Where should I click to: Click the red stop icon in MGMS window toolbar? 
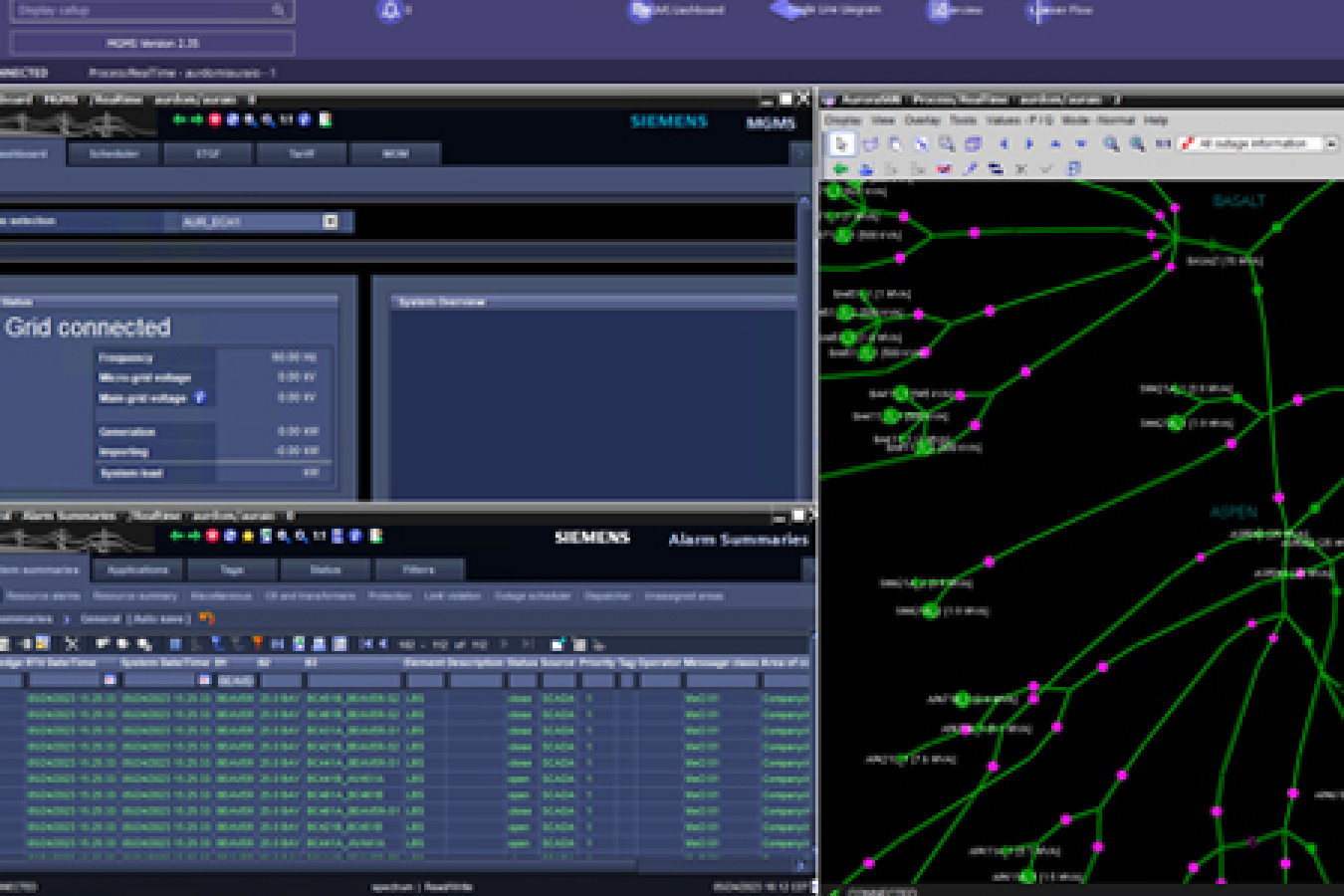(x=213, y=119)
